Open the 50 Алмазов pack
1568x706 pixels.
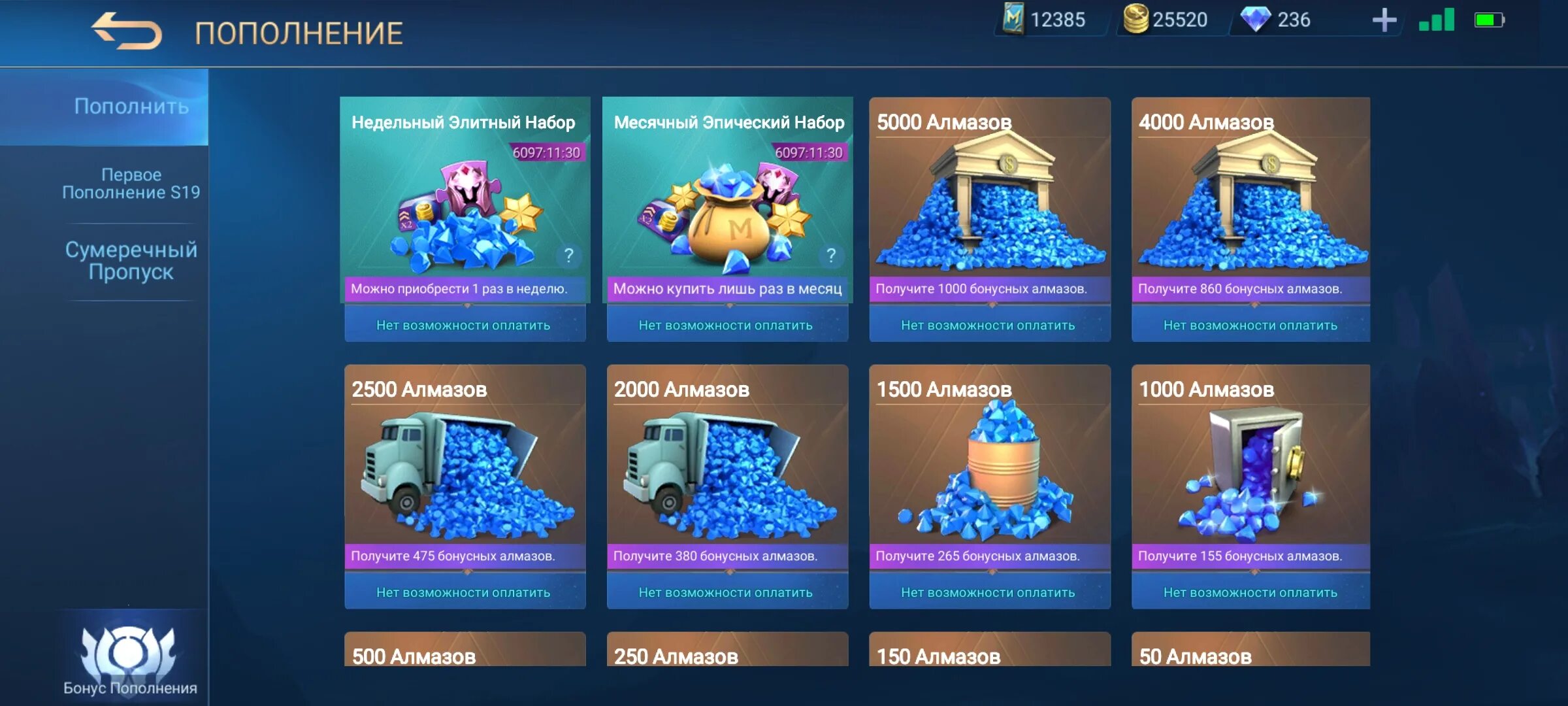pyautogui.click(x=1250, y=650)
